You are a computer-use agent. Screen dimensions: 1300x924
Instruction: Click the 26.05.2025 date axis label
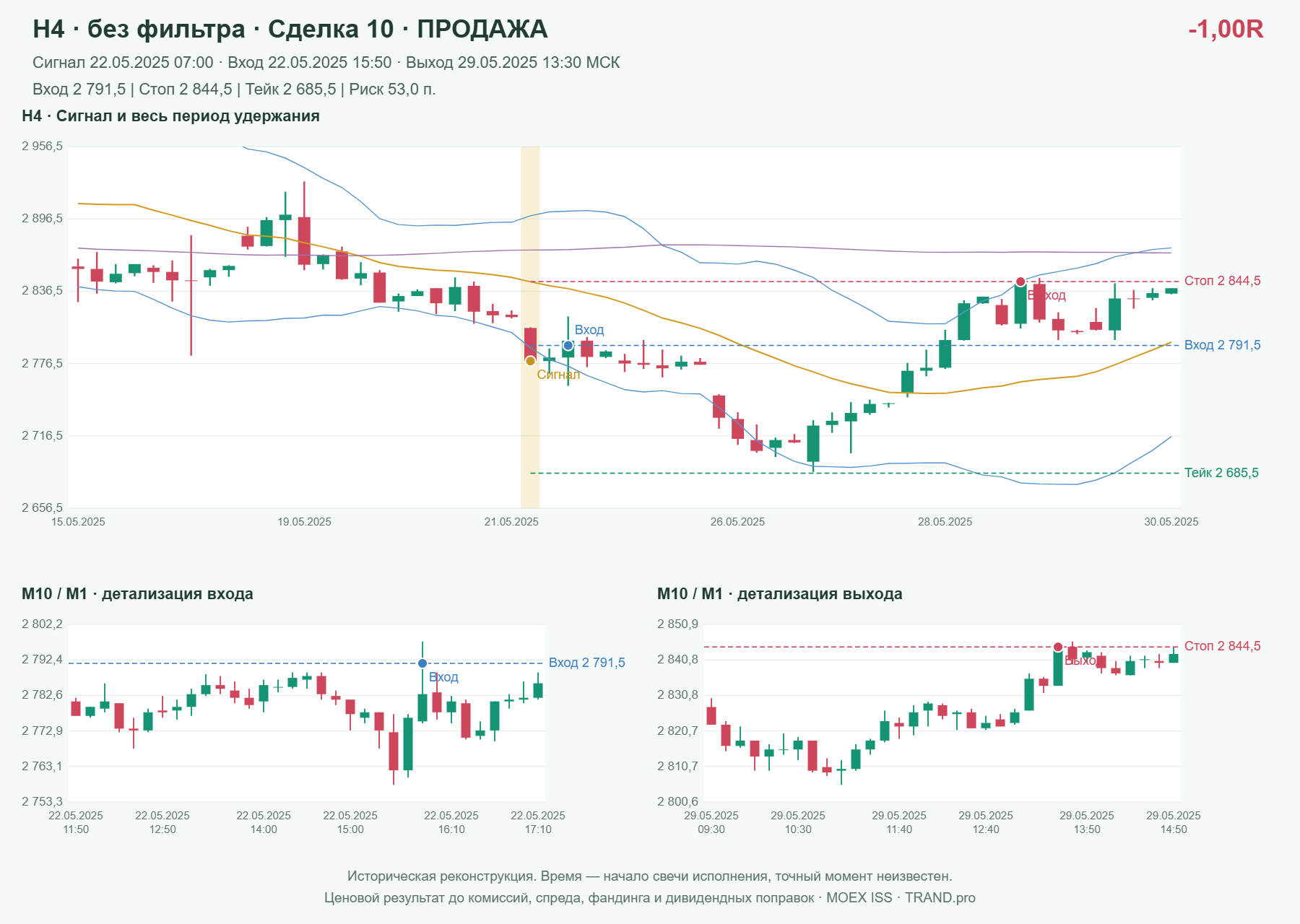pyautogui.click(x=737, y=522)
